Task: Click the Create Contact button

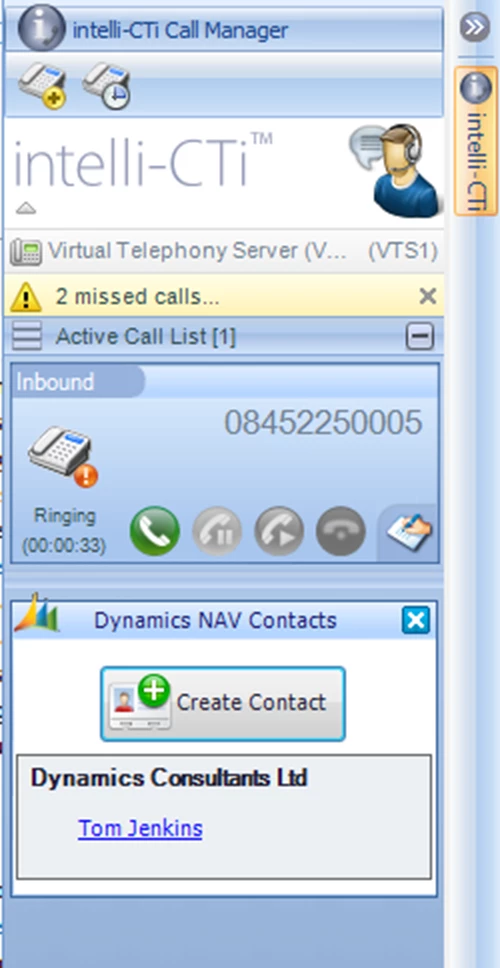Action: [x=223, y=704]
